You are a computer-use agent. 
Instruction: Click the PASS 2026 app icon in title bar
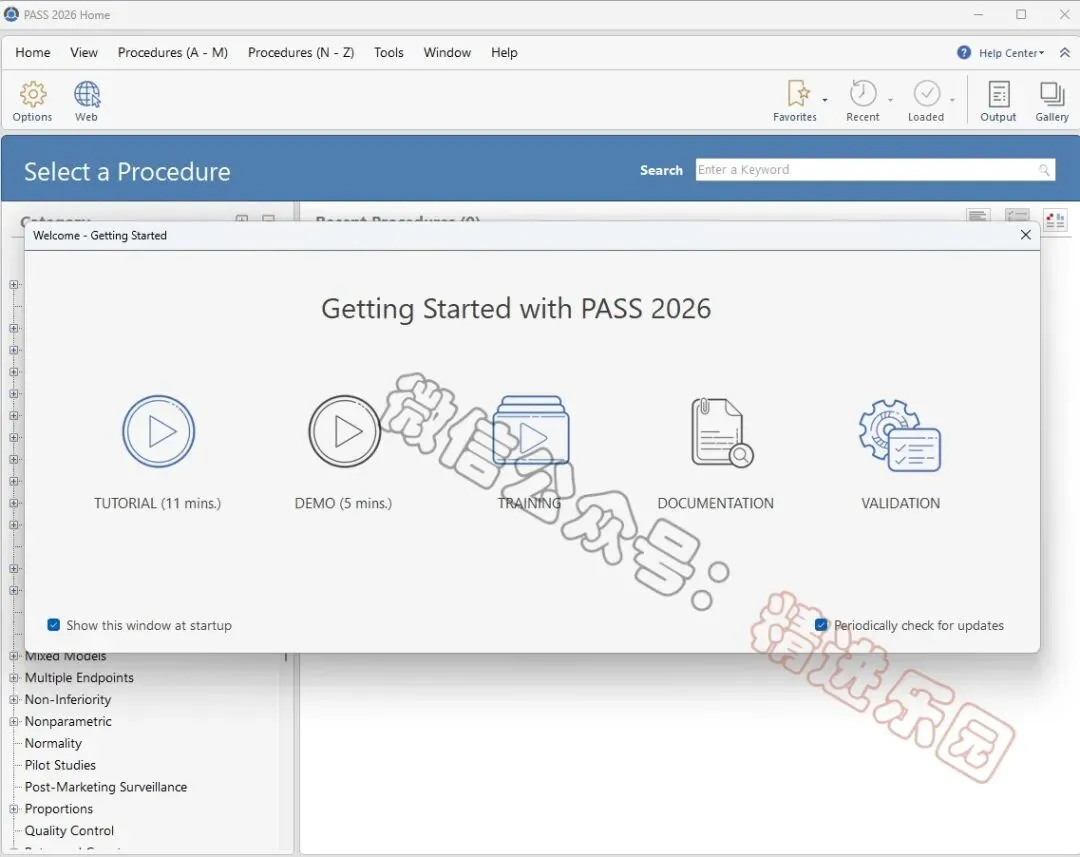click(x=11, y=14)
